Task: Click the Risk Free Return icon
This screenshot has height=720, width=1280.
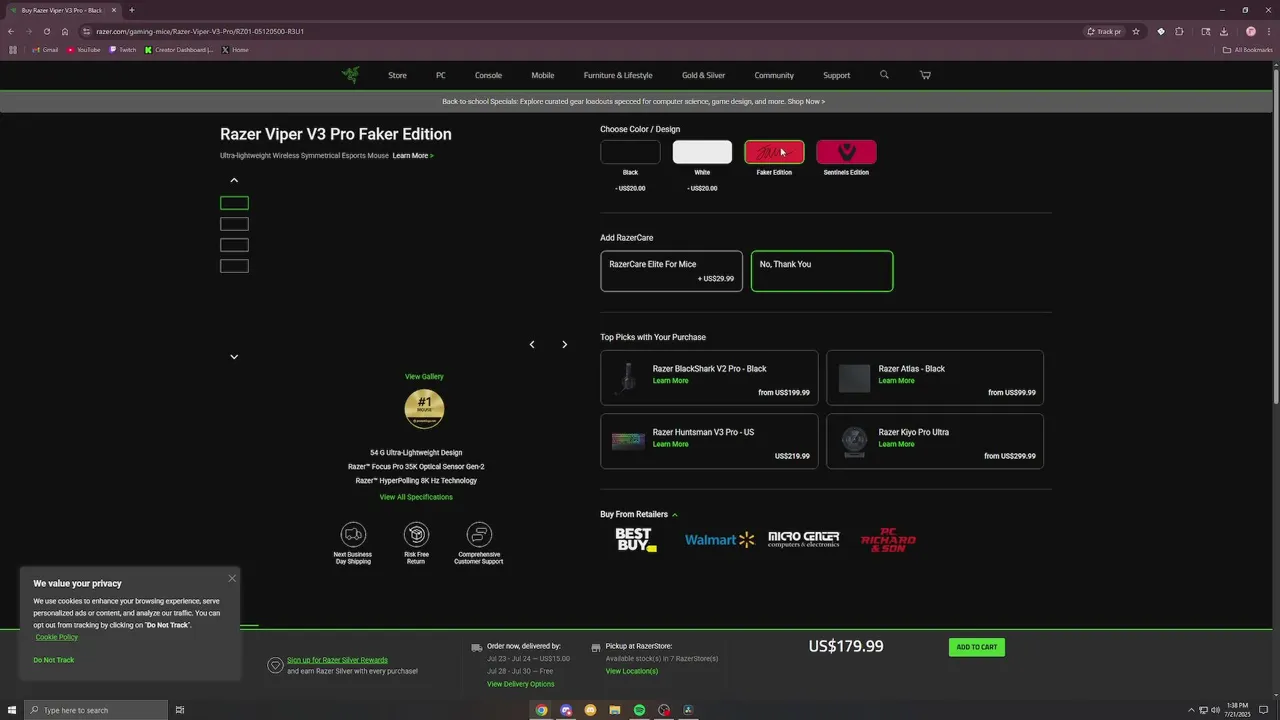Action: point(416,534)
